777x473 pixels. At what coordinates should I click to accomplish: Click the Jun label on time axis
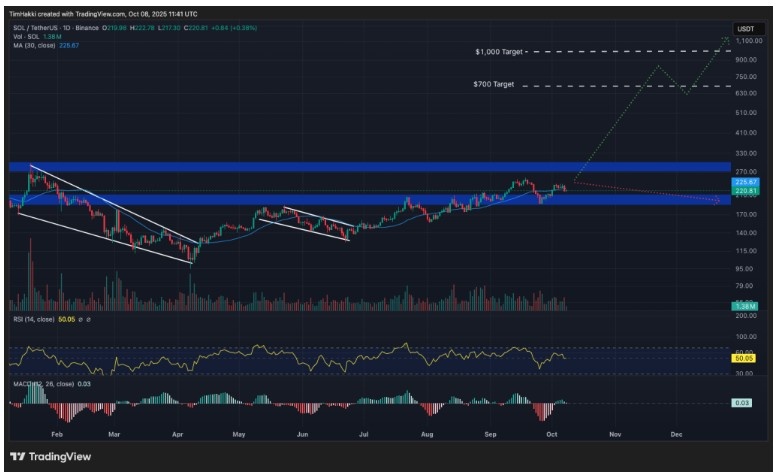[x=302, y=434]
